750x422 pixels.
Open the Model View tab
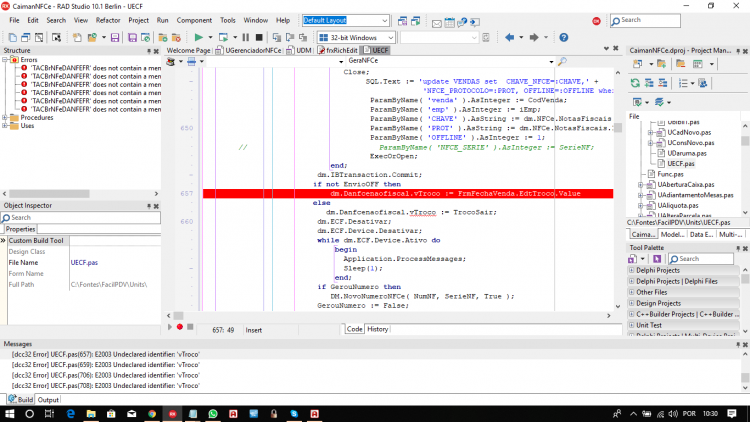[x=672, y=234]
